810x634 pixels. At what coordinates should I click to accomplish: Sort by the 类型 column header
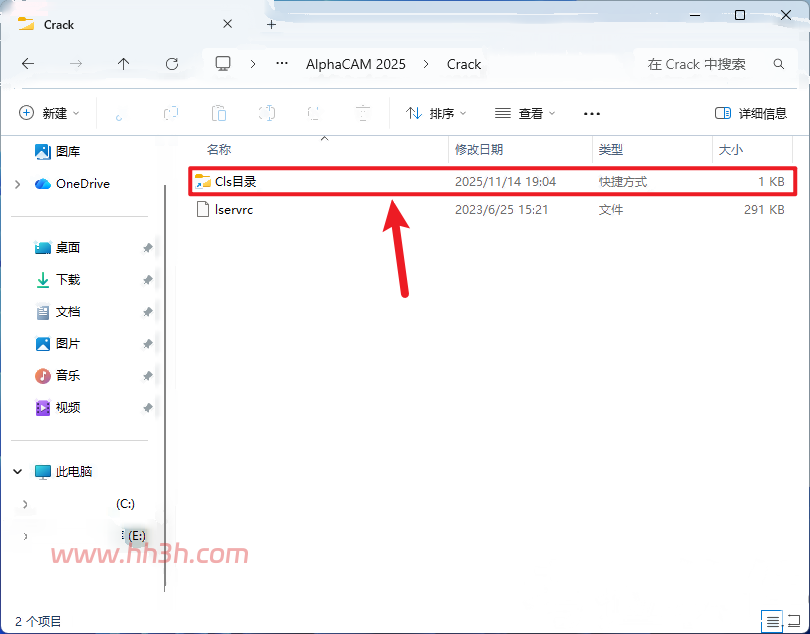point(611,150)
